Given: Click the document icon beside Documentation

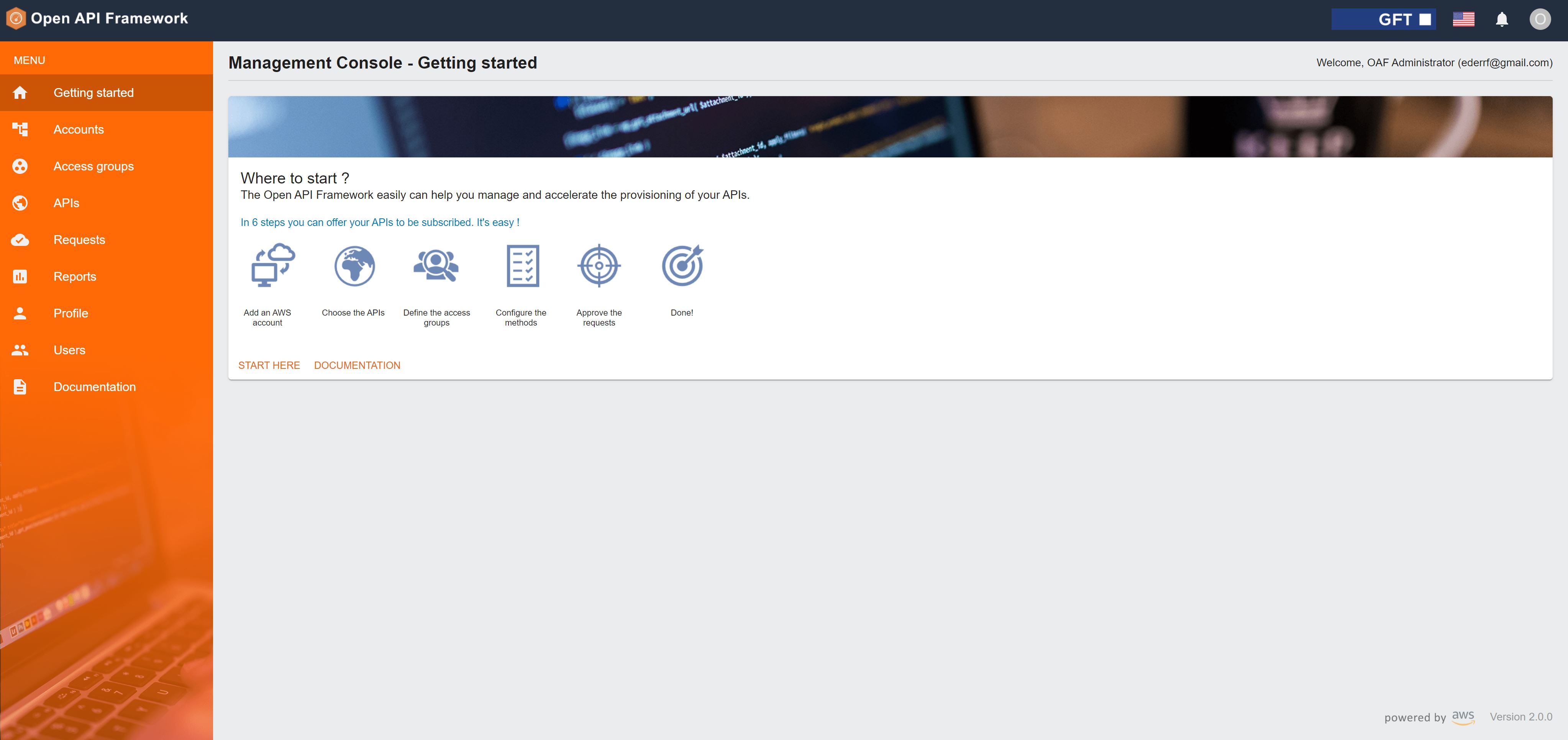Looking at the screenshot, I should point(20,386).
